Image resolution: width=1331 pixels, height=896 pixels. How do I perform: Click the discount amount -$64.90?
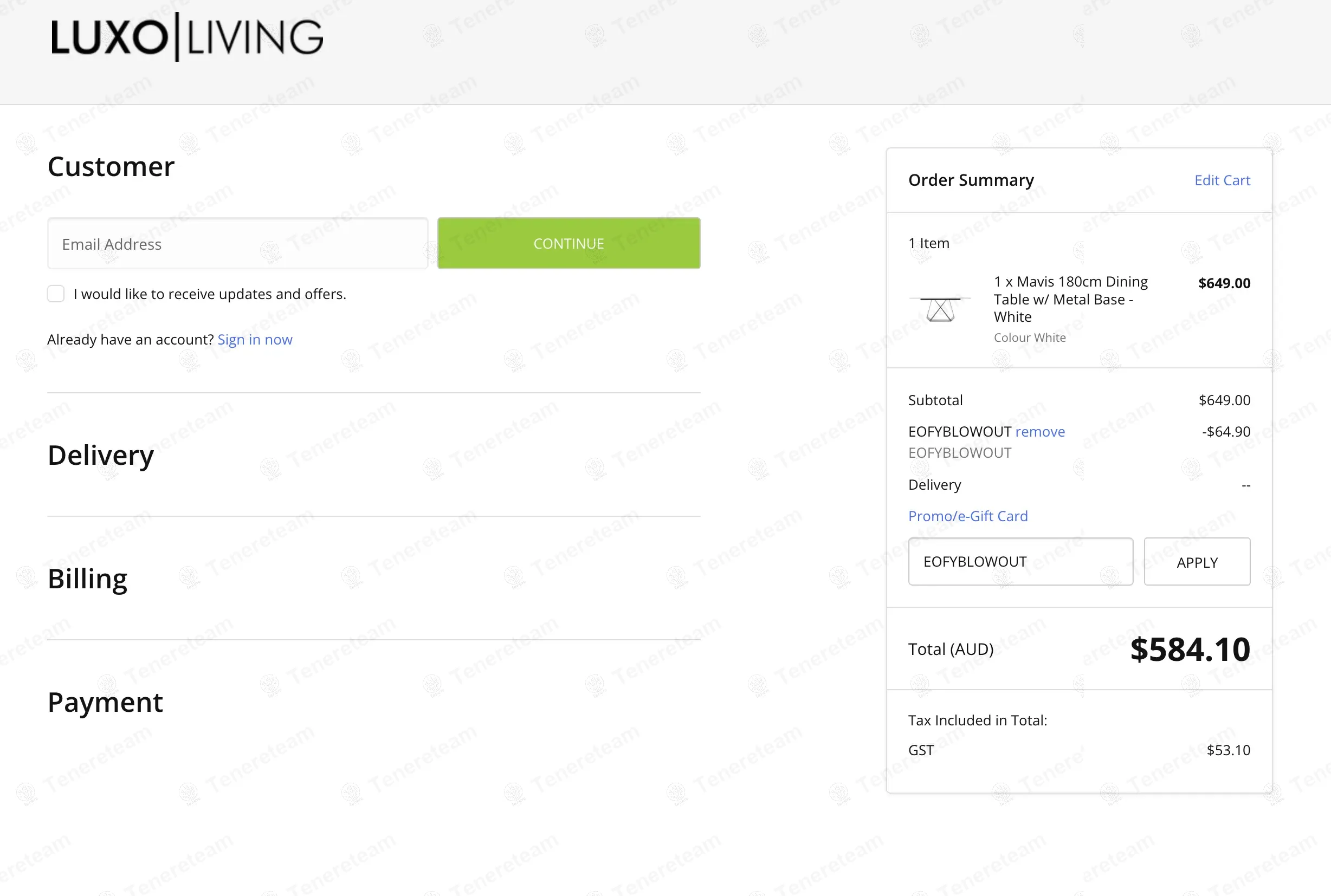1226,431
